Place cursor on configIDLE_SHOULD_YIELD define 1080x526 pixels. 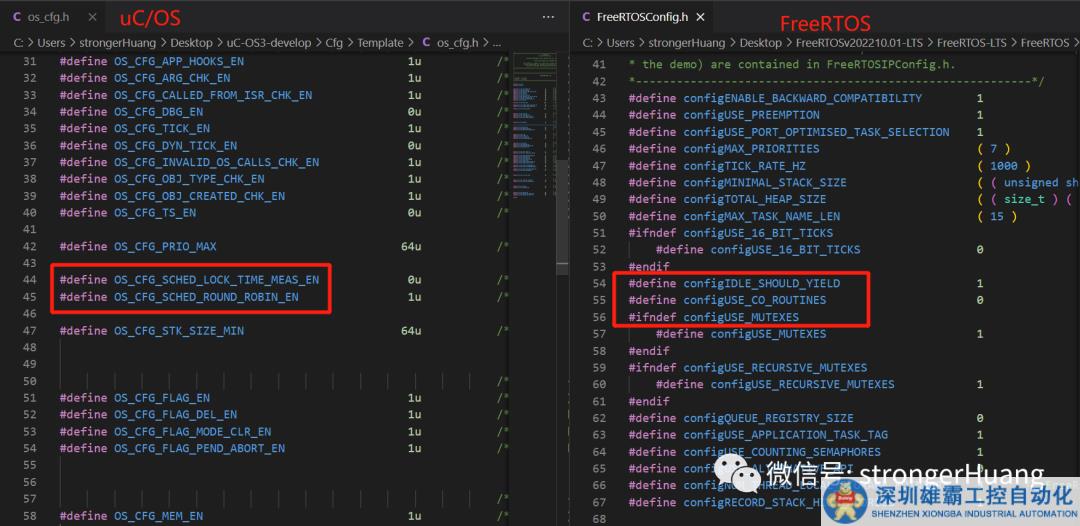click(x=761, y=283)
